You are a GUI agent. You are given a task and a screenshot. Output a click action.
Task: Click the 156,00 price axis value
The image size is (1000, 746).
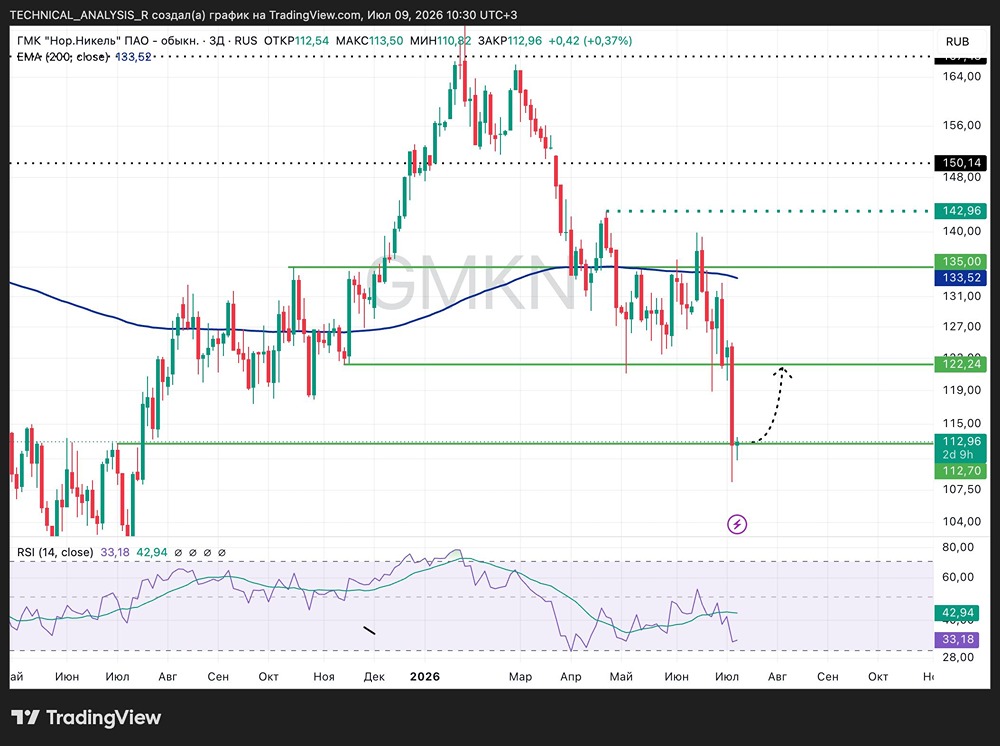pos(962,126)
